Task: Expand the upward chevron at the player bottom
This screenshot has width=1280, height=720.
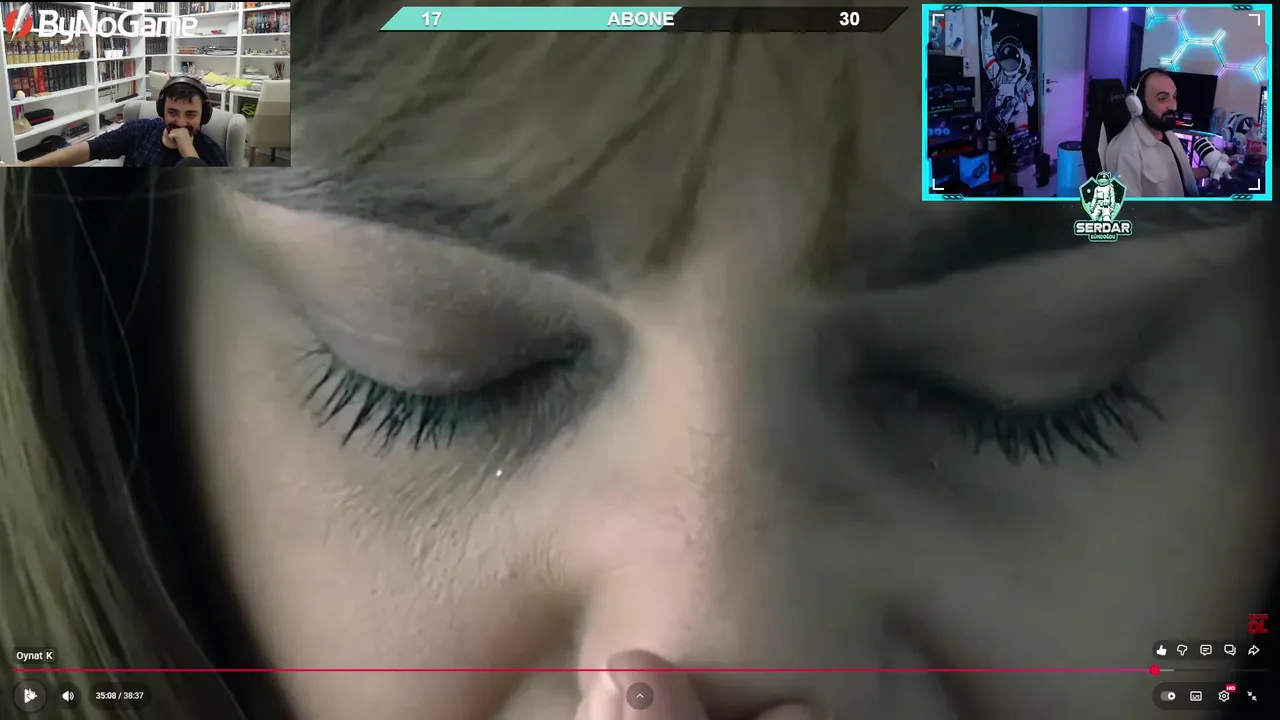Action: [640, 696]
